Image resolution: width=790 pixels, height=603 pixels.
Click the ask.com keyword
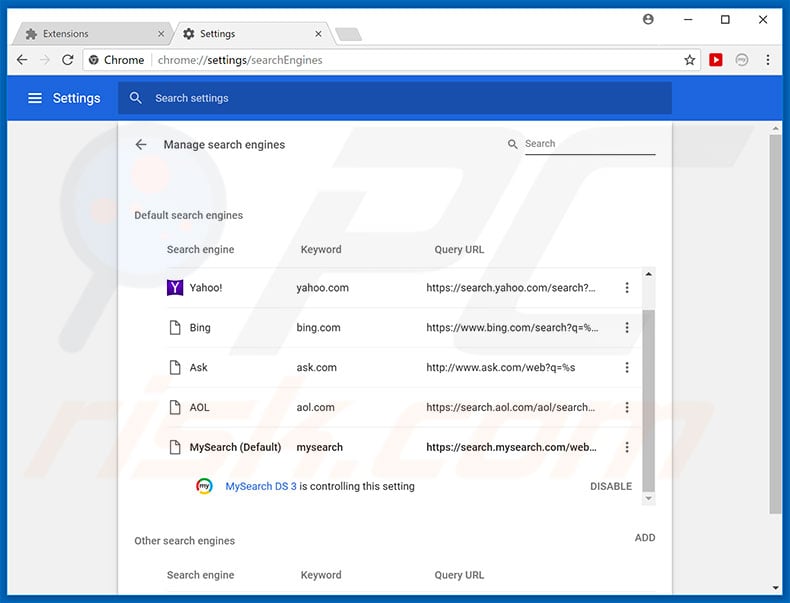click(x=316, y=367)
